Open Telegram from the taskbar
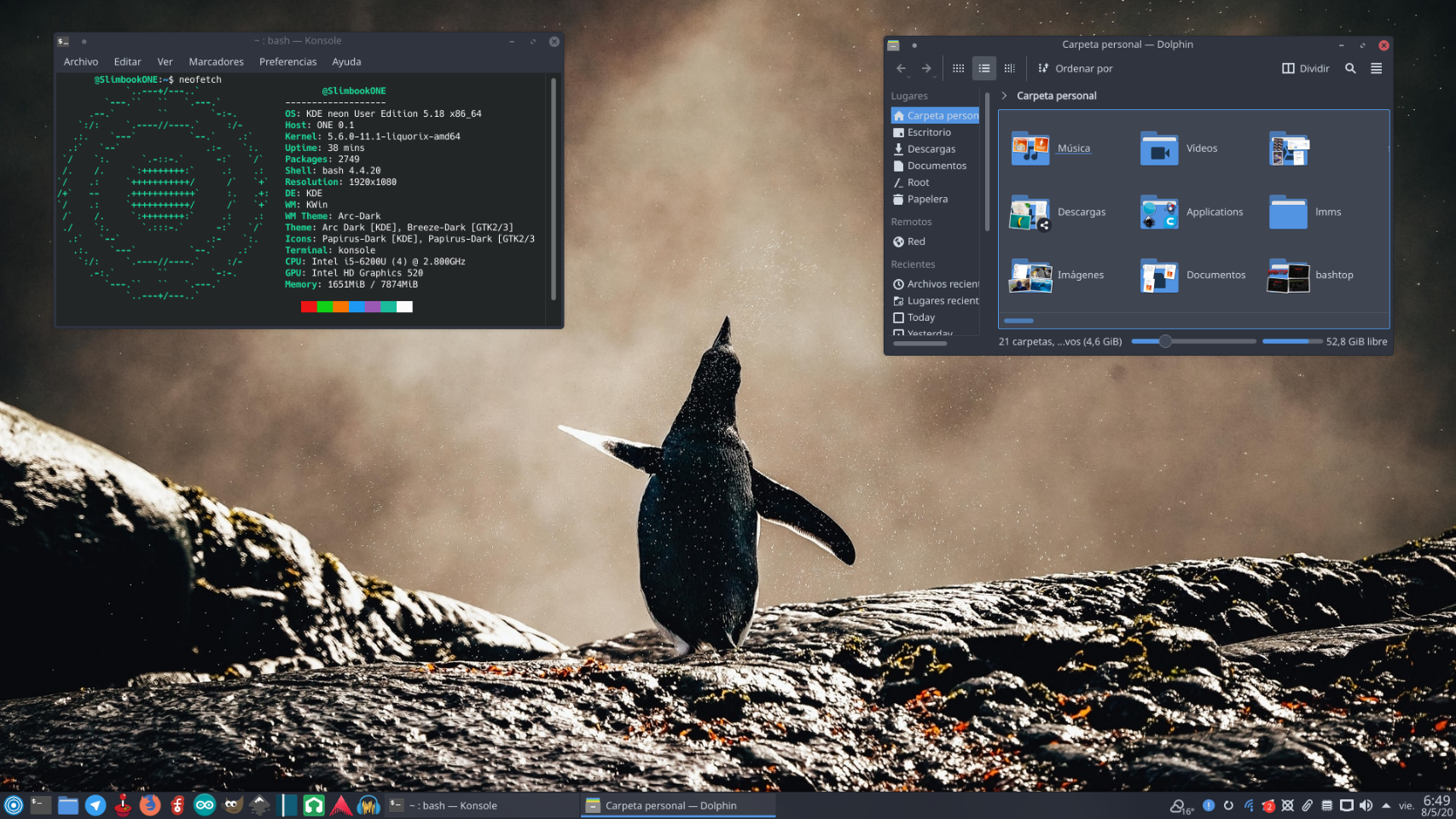Viewport: 1456px width, 819px height. pos(96,804)
